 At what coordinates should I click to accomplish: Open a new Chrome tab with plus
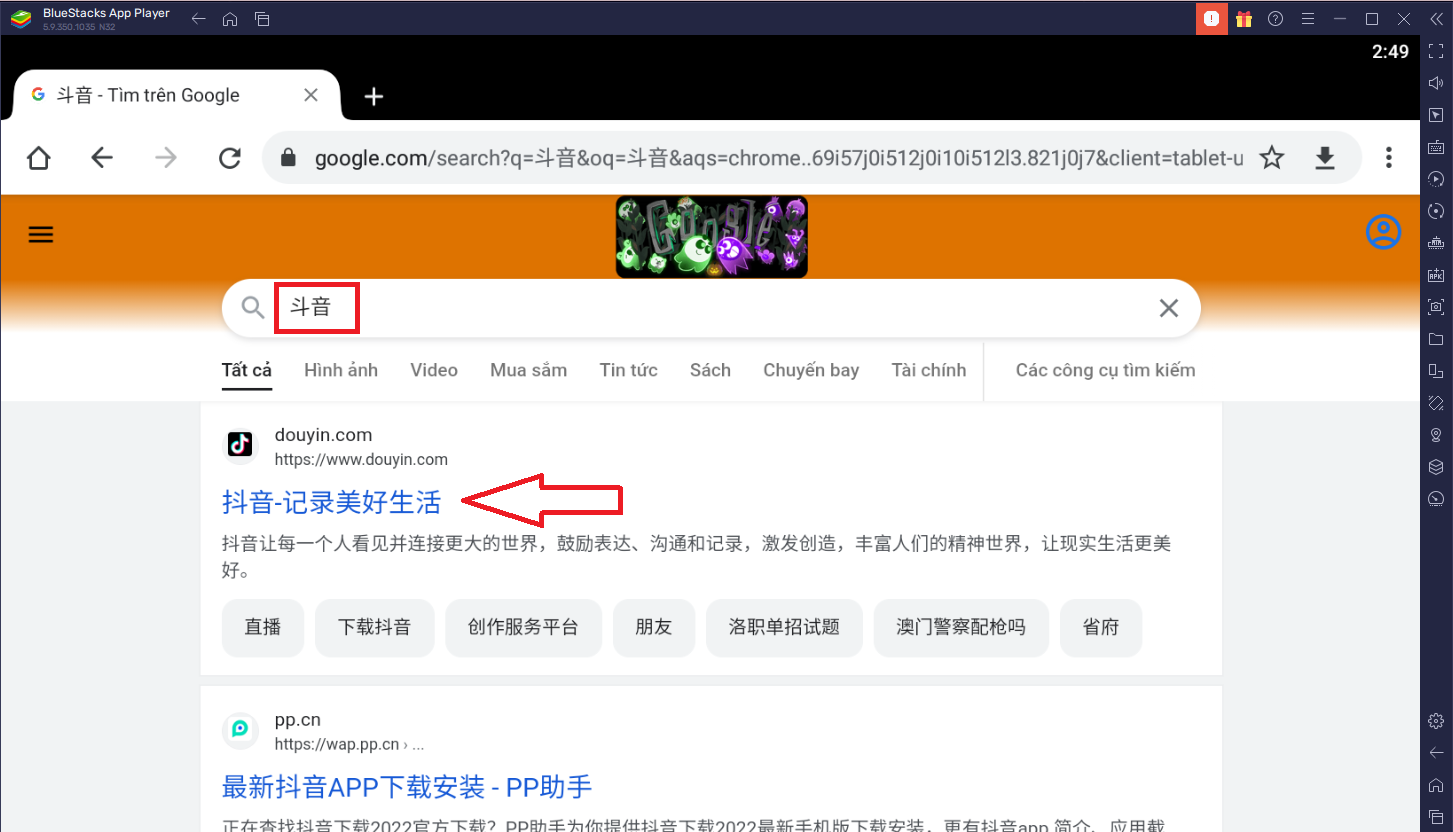pyautogui.click(x=374, y=96)
